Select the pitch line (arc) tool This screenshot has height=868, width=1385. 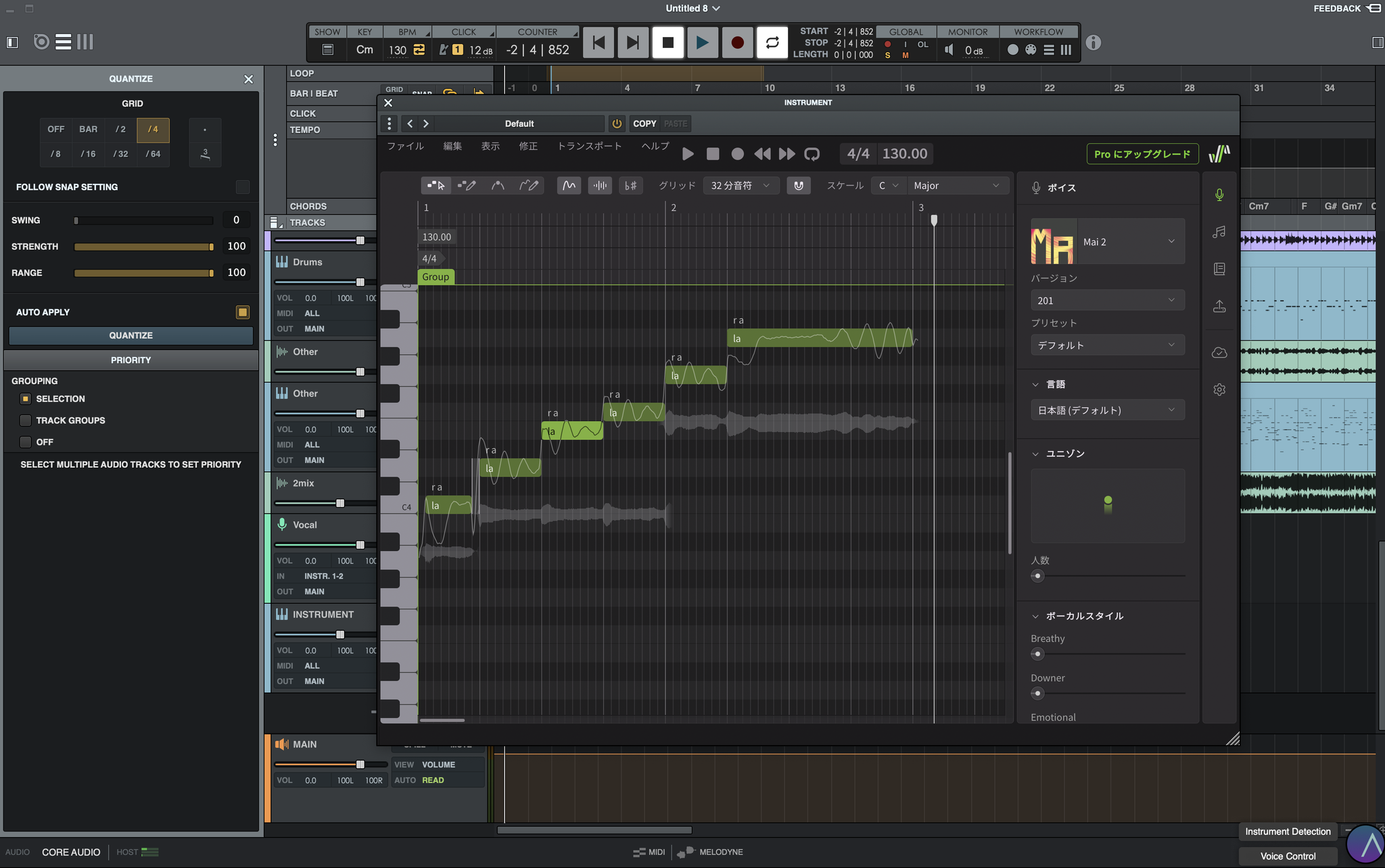[x=498, y=185]
